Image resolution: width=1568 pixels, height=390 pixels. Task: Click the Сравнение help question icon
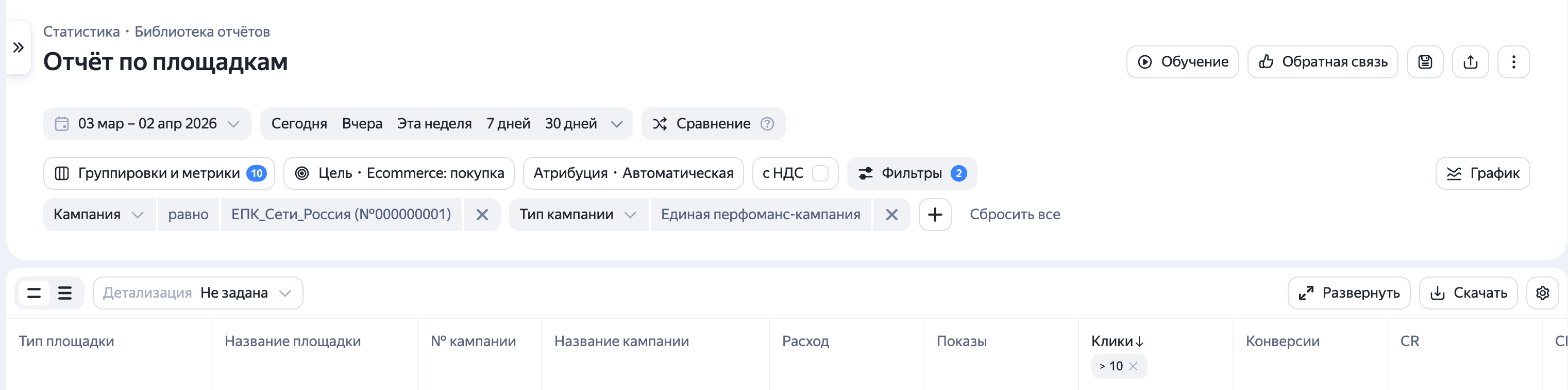click(x=768, y=124)
